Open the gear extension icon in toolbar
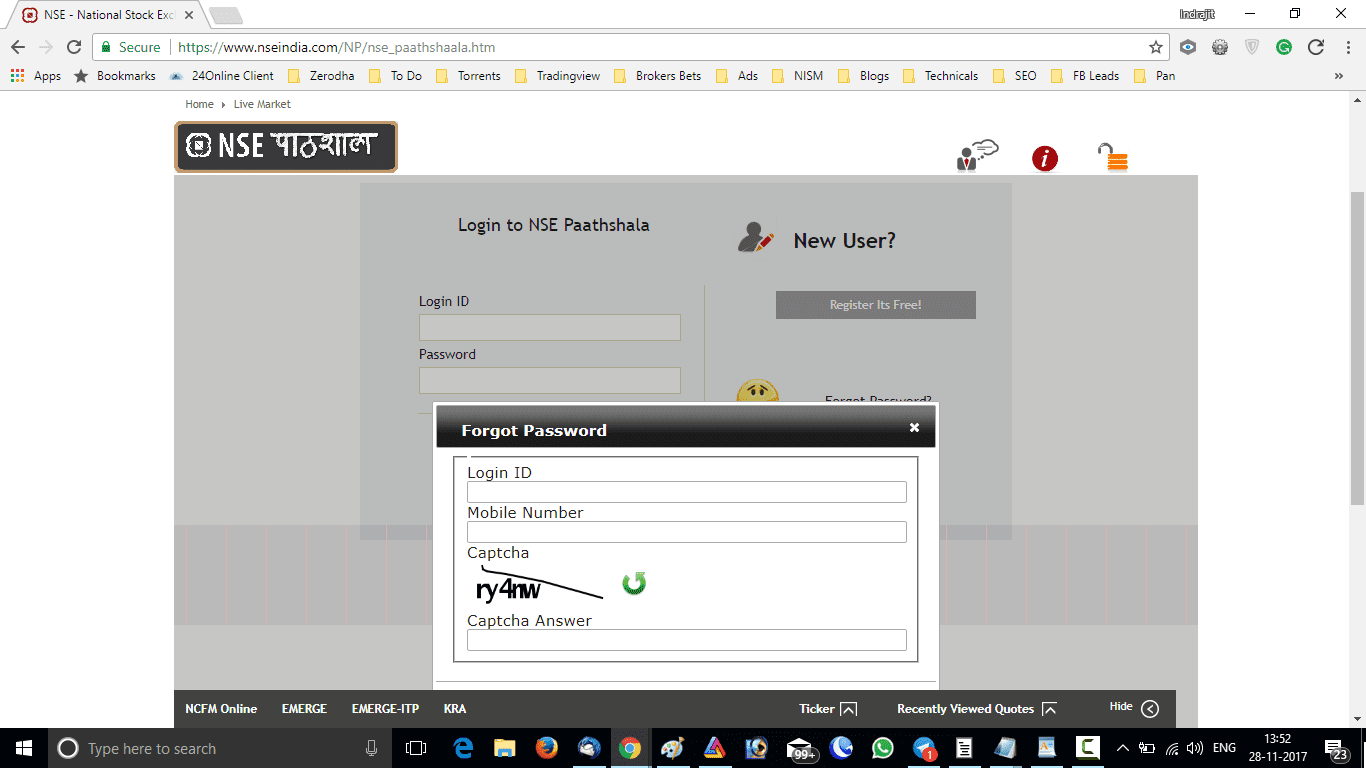The image size is (1366, 768). (1220, 47)
